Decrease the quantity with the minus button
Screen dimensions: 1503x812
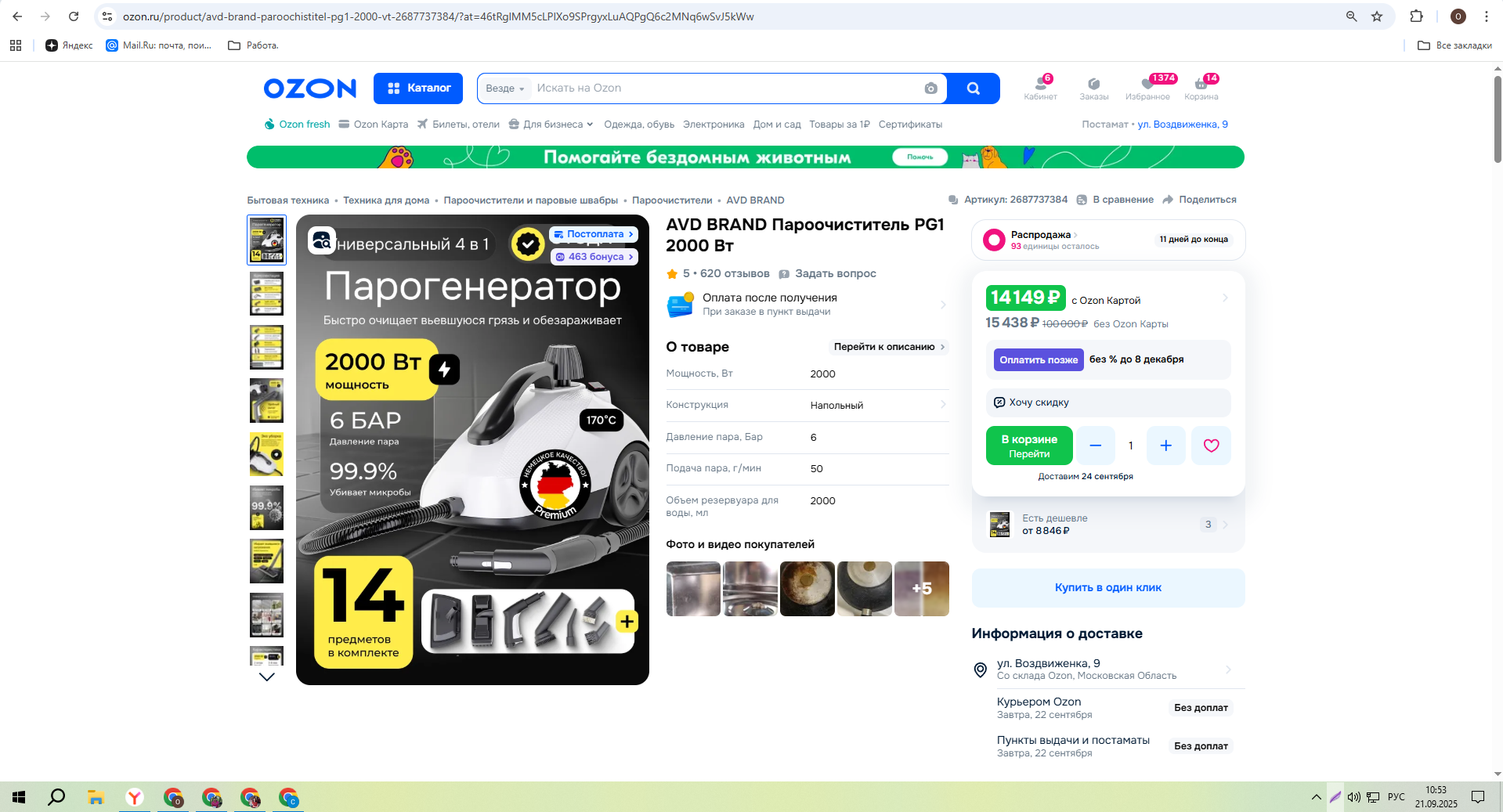1096,446
